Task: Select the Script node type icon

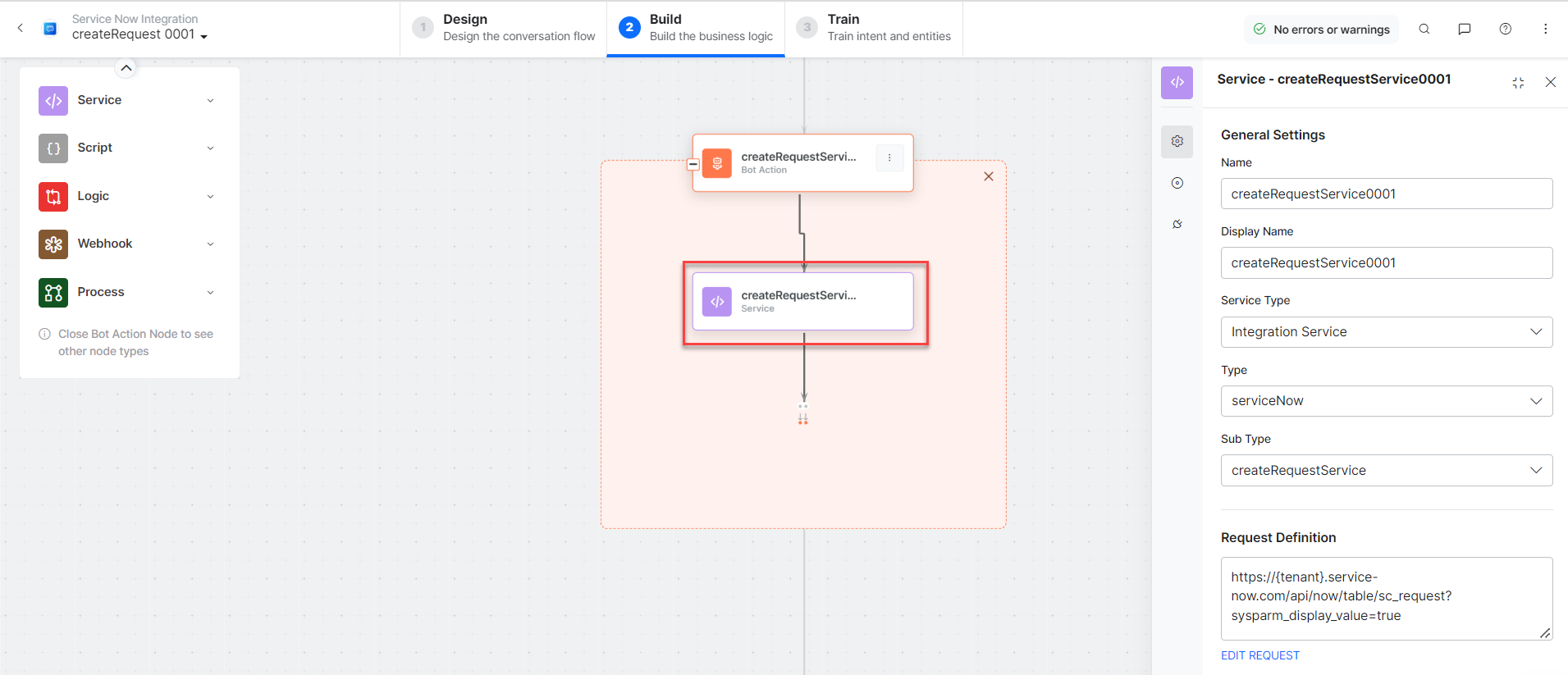Action: (x=53, y=148)
